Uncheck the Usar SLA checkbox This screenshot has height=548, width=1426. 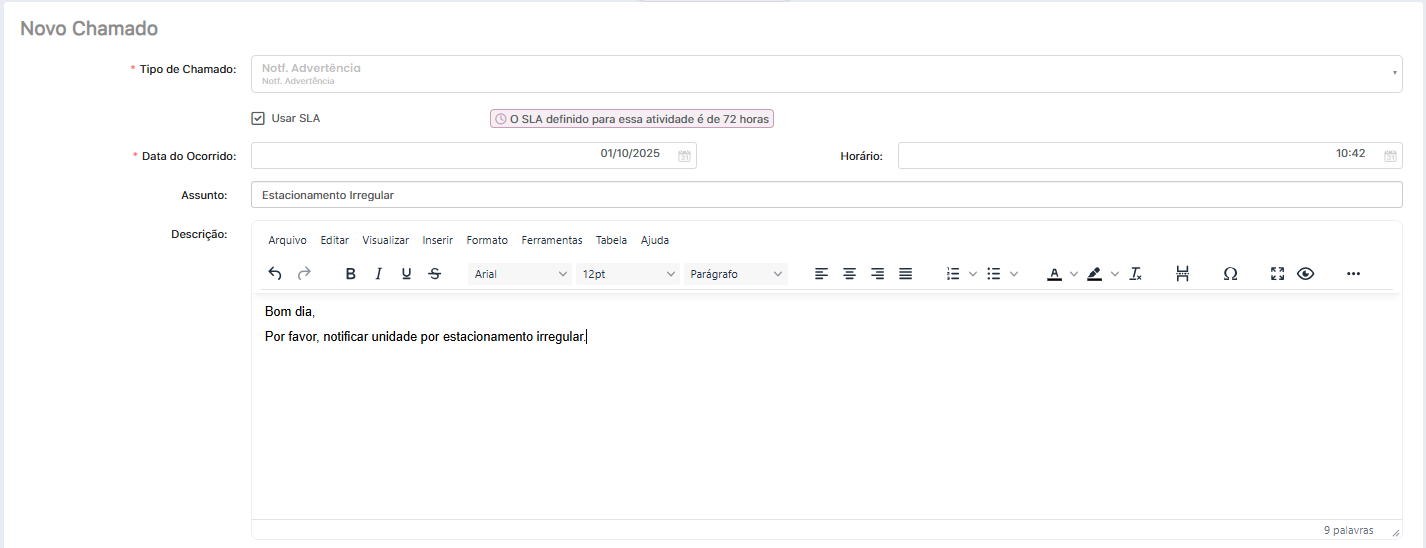click(258, 118)
